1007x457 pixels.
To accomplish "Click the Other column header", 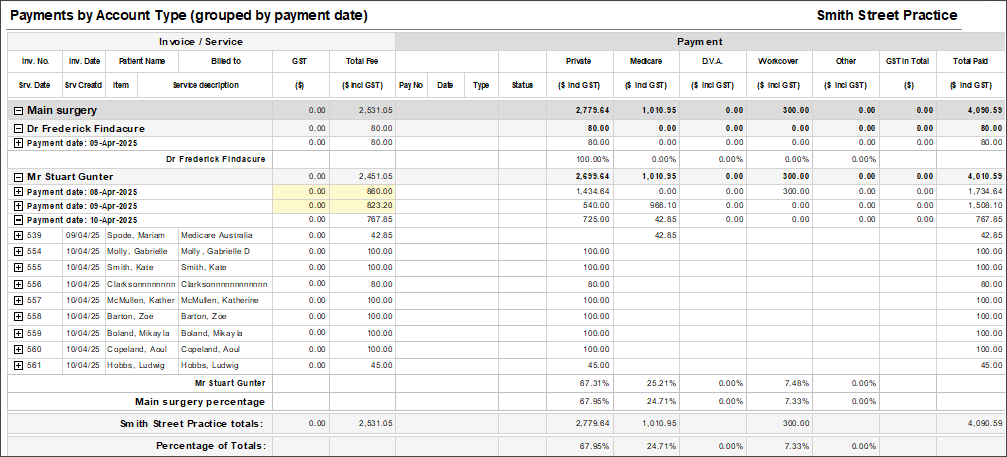I will pyautogui.click(x=846, y=61).
